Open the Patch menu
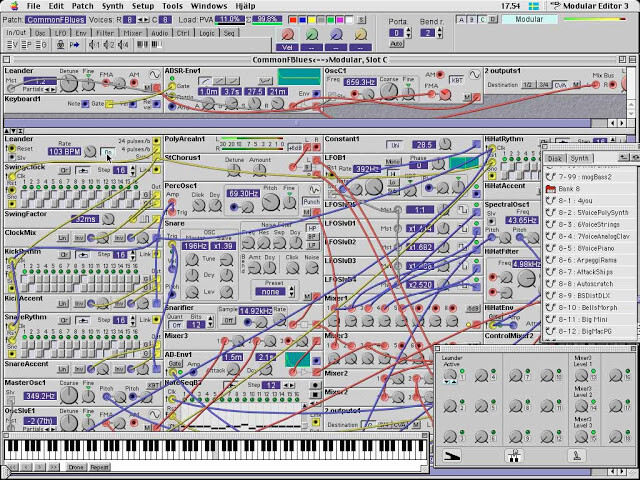This screenshot has width=640, height=480. pyautogui.click(x=82, y=6)
